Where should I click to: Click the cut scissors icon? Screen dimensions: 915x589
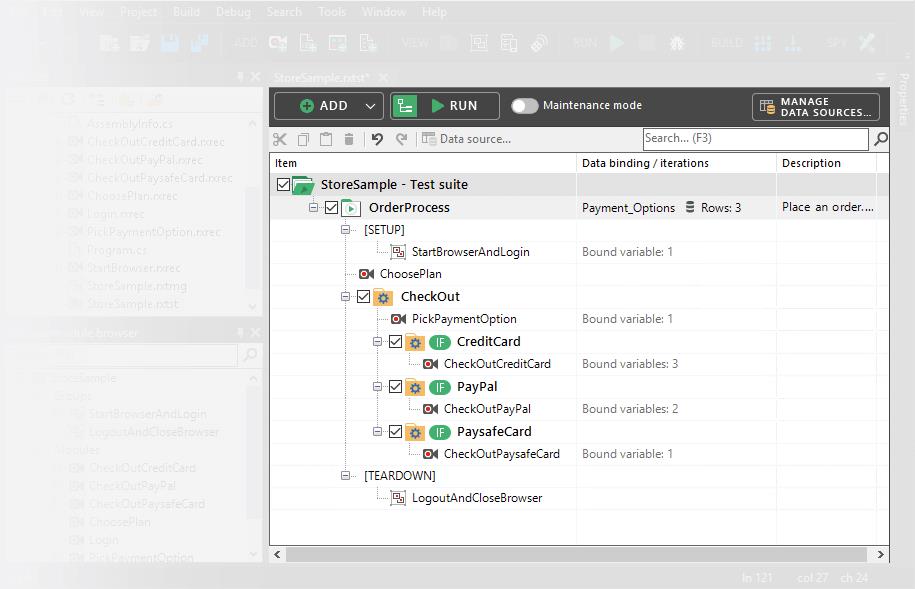pyautogui.click(x=280, y=139)
